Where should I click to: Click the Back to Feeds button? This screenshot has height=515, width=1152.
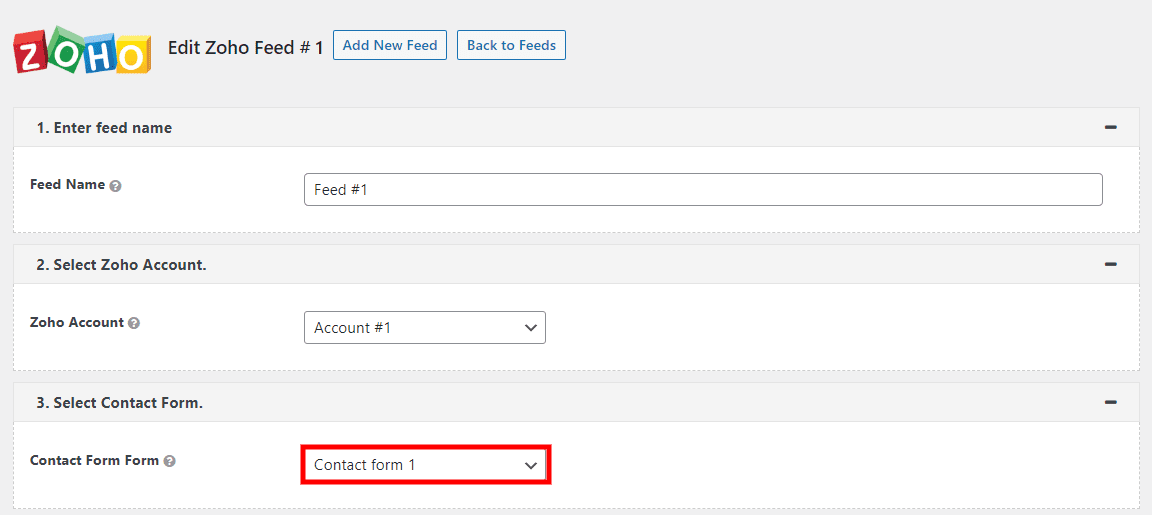(x=511, y=46)
